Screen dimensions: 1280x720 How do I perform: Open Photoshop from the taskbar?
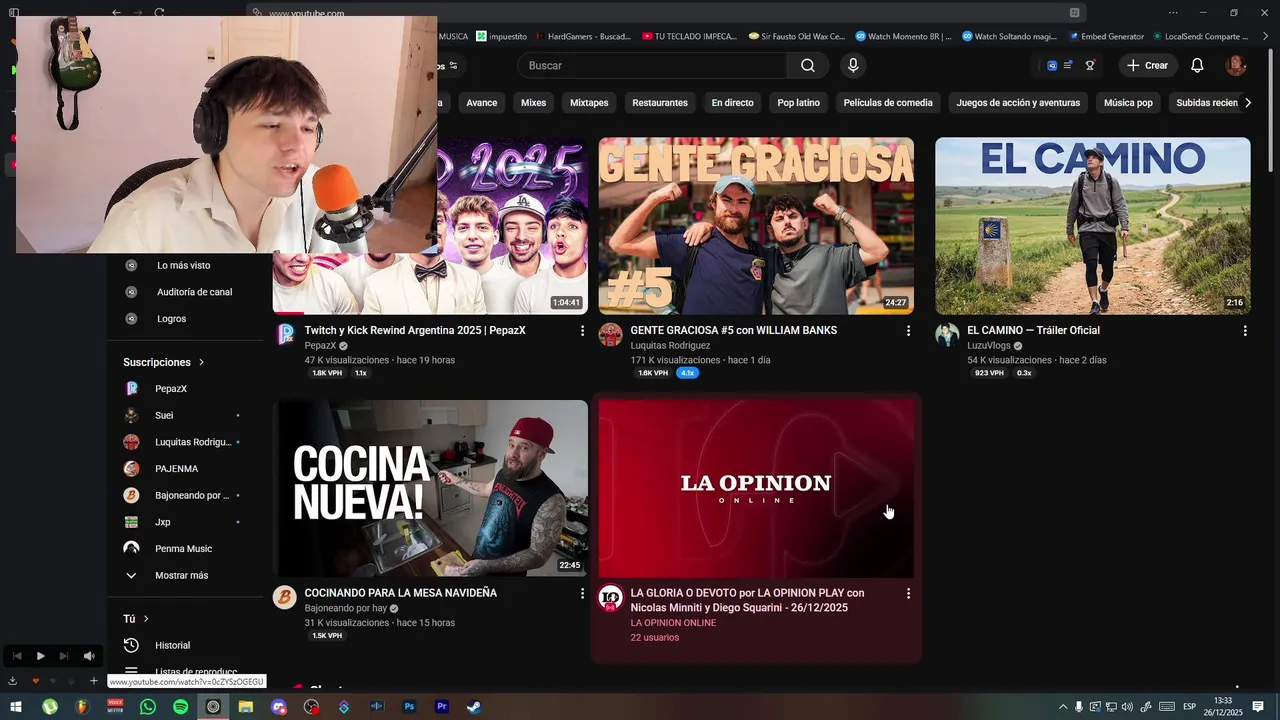(409, 707)
